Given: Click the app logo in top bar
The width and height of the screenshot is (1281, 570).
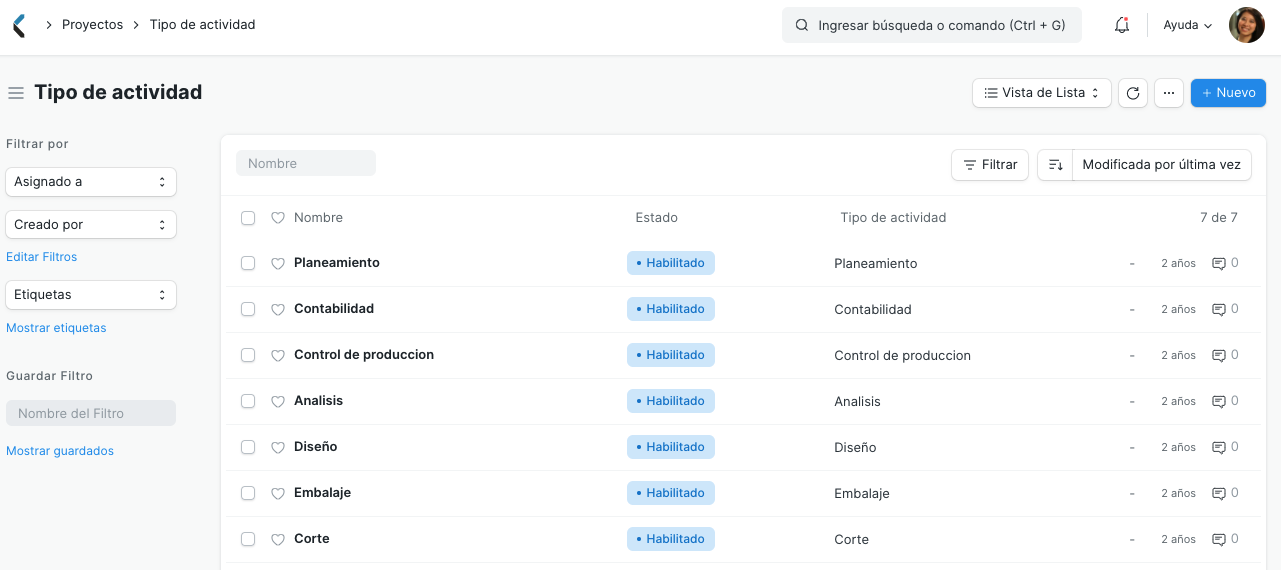Looking at the screenshot, I should pos(19,26).
